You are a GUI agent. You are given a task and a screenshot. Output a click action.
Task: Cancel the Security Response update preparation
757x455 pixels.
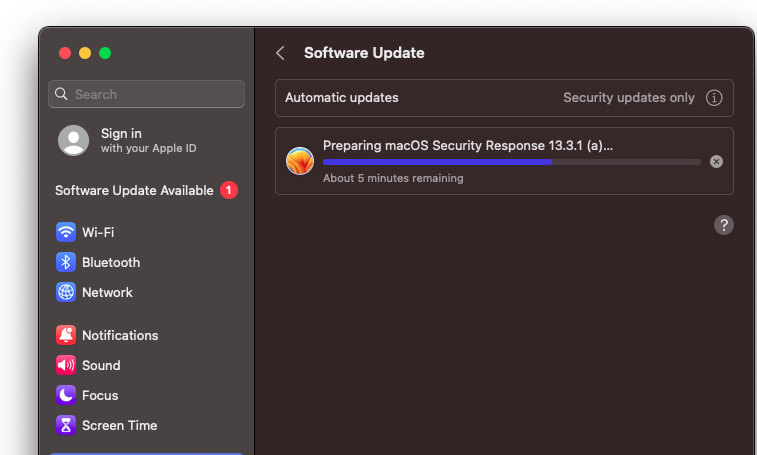tap(716, 161)
